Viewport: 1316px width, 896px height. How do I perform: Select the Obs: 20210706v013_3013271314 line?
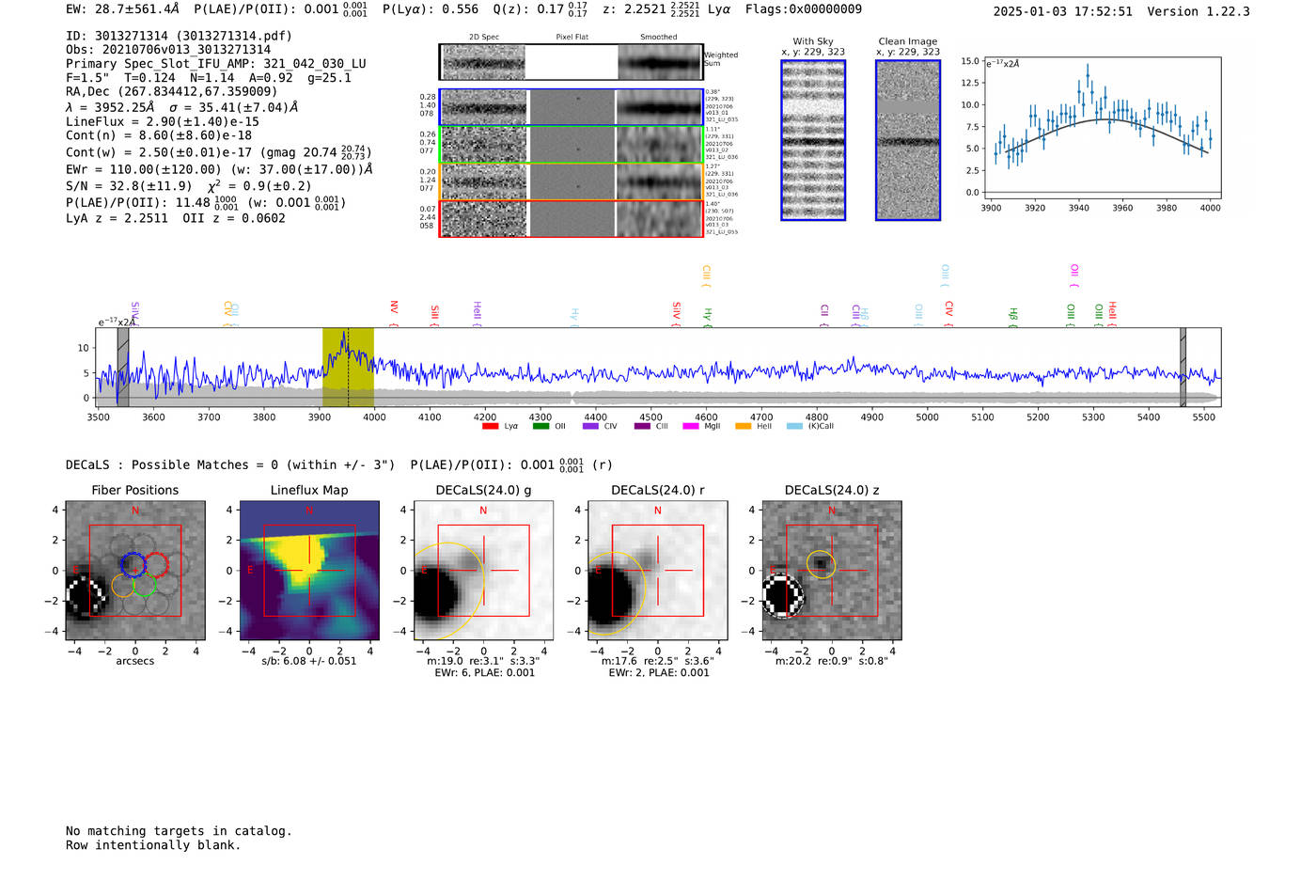point(168,49)
